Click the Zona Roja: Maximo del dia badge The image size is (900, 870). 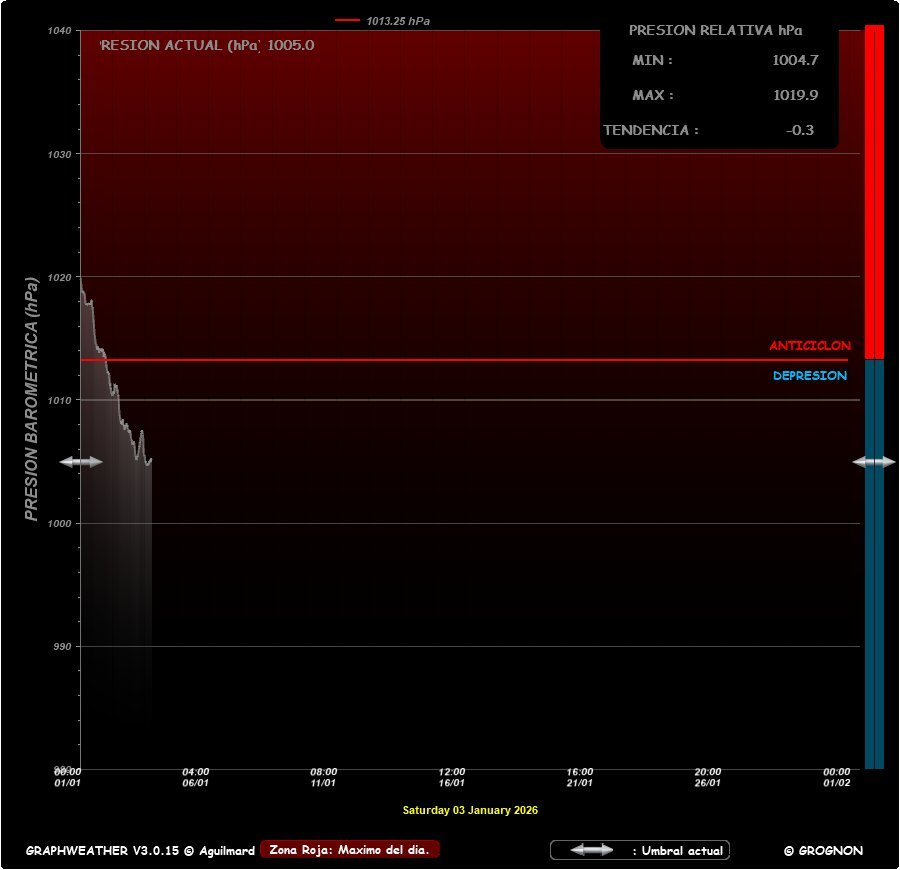tap(349, 850)
